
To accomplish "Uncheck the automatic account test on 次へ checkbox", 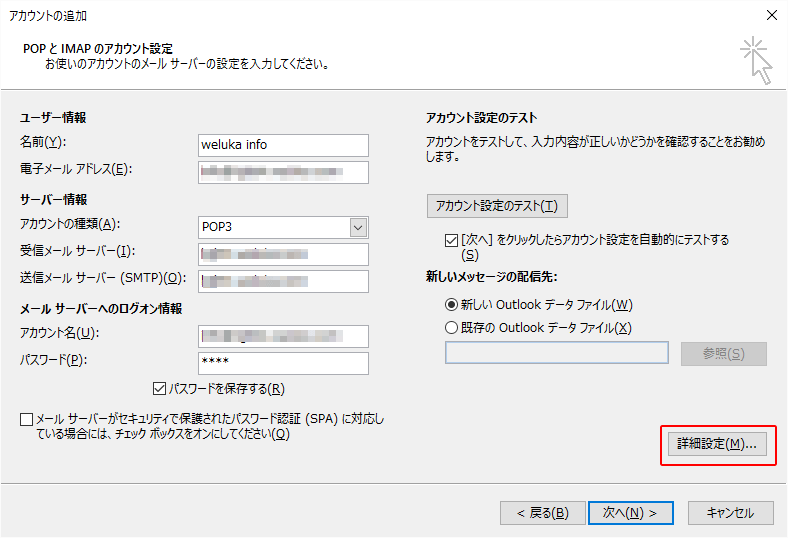I will (451, 241).
